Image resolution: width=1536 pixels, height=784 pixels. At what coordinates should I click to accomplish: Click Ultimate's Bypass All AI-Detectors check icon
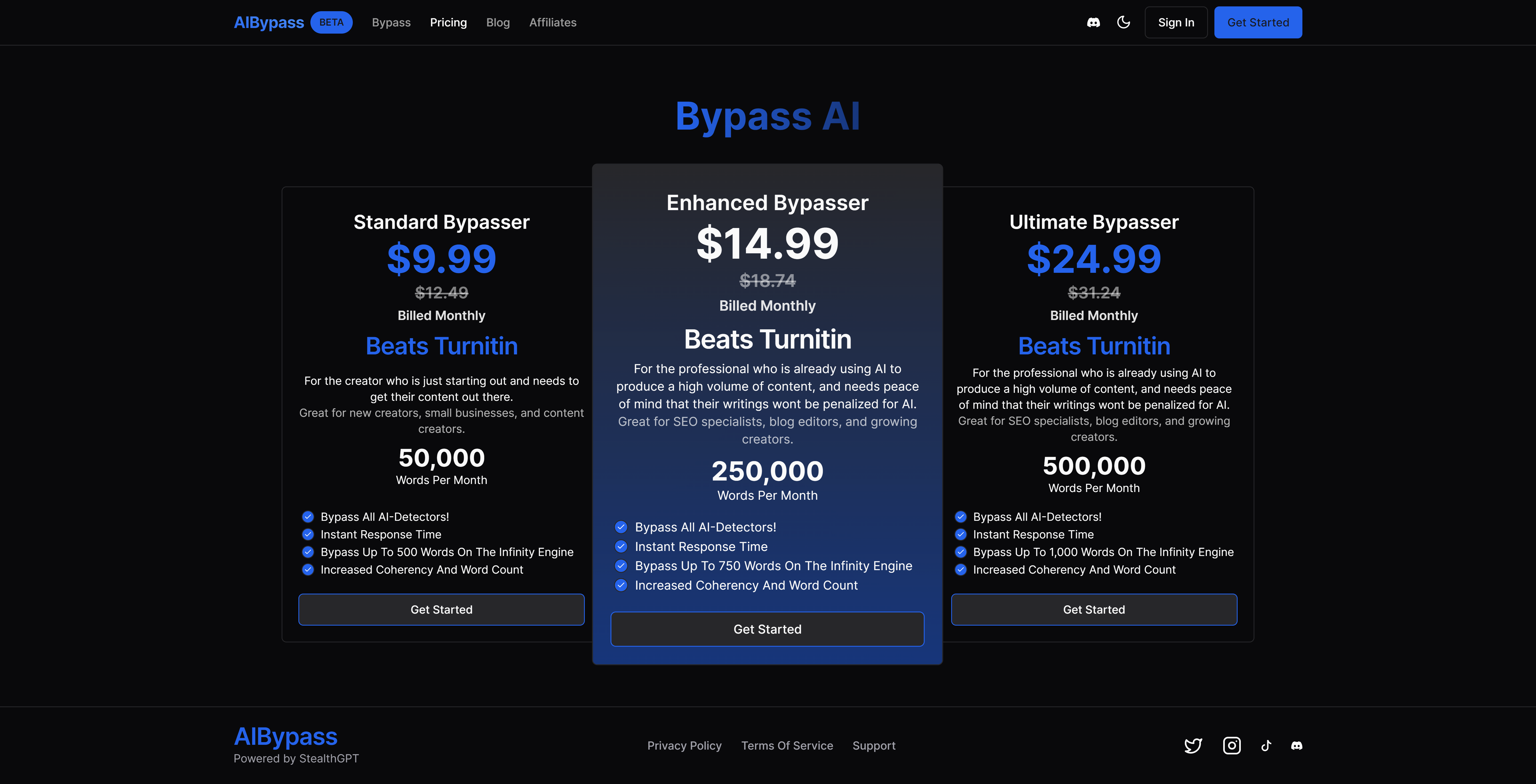point(961,516)
